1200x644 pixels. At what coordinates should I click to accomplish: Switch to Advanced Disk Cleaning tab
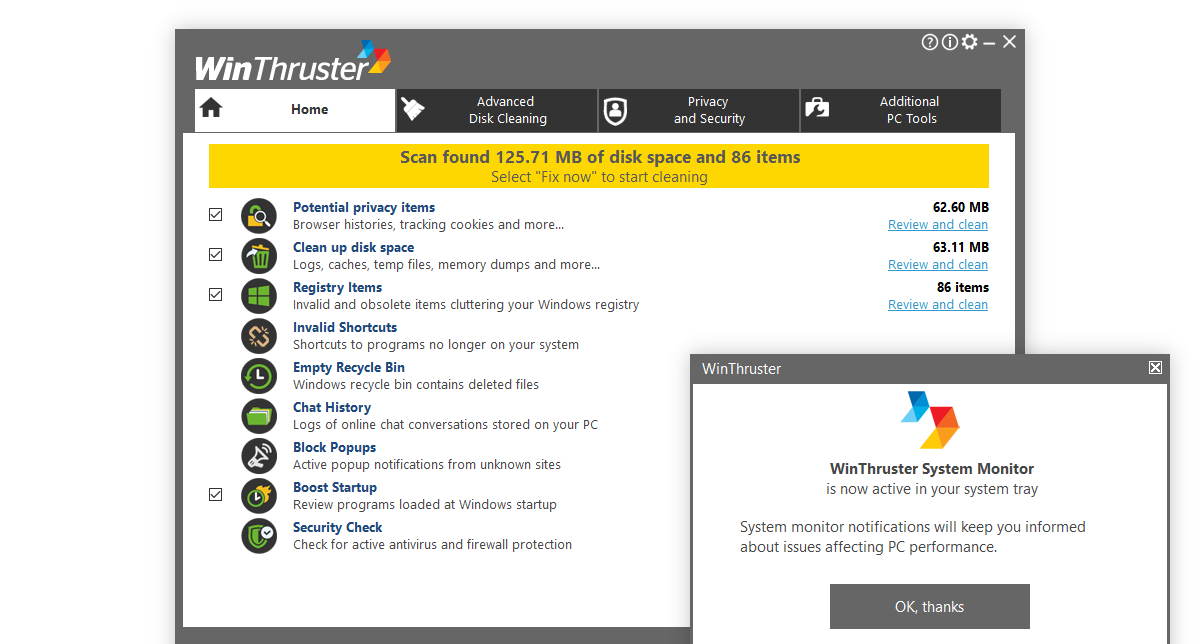pyautogui.click(x=497, y=110)
